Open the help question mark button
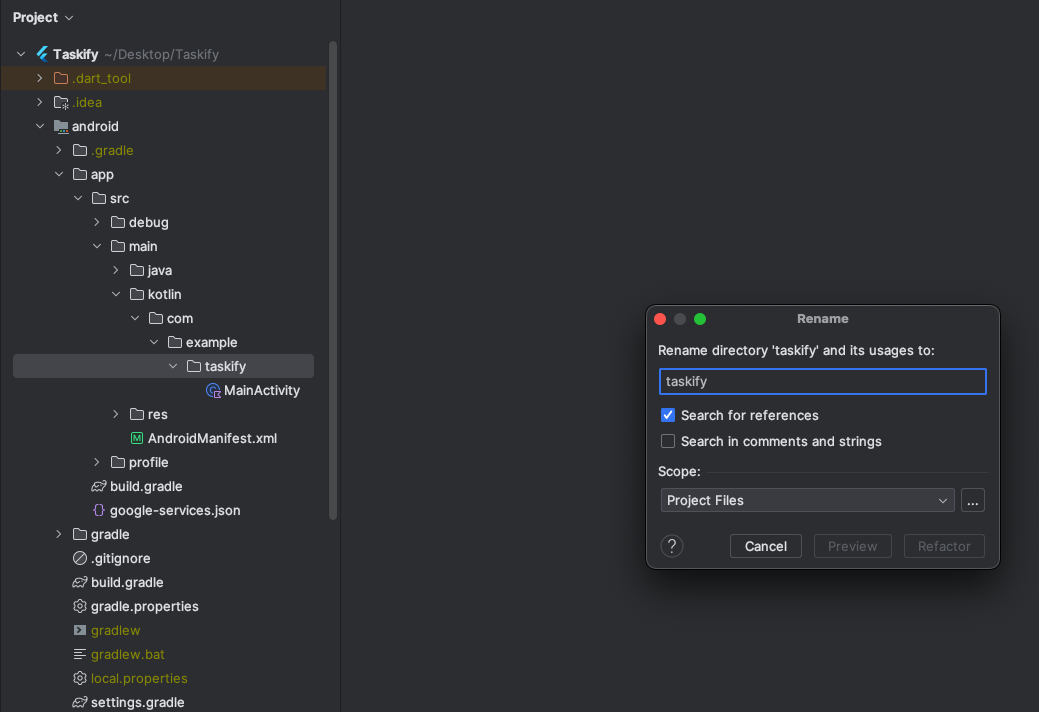This screenshot has height=712, width=1039. [x=672, y=546]
